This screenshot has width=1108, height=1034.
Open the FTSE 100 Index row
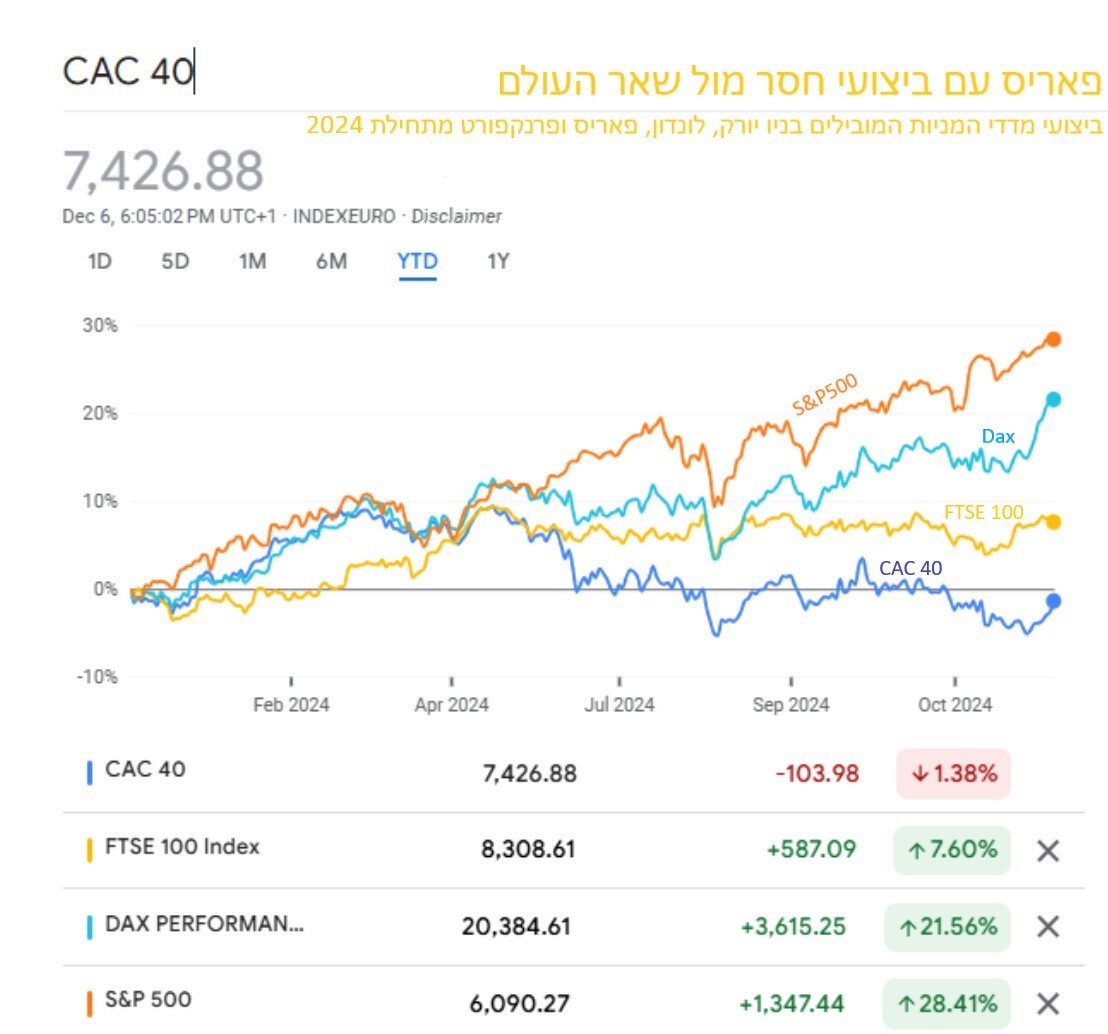tap(182, 847)
